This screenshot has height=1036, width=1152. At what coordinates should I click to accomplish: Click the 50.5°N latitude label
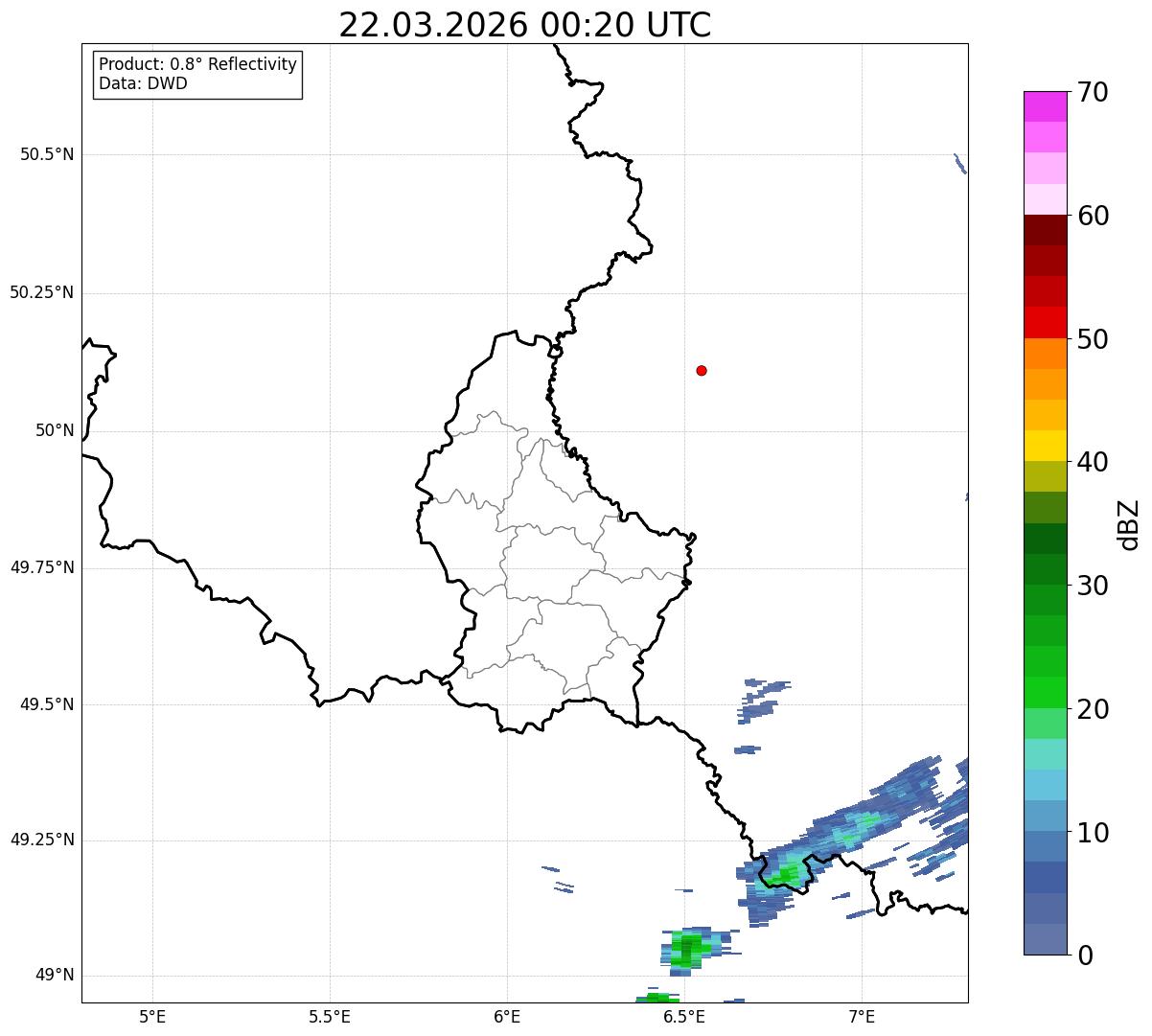click(47, 154)
